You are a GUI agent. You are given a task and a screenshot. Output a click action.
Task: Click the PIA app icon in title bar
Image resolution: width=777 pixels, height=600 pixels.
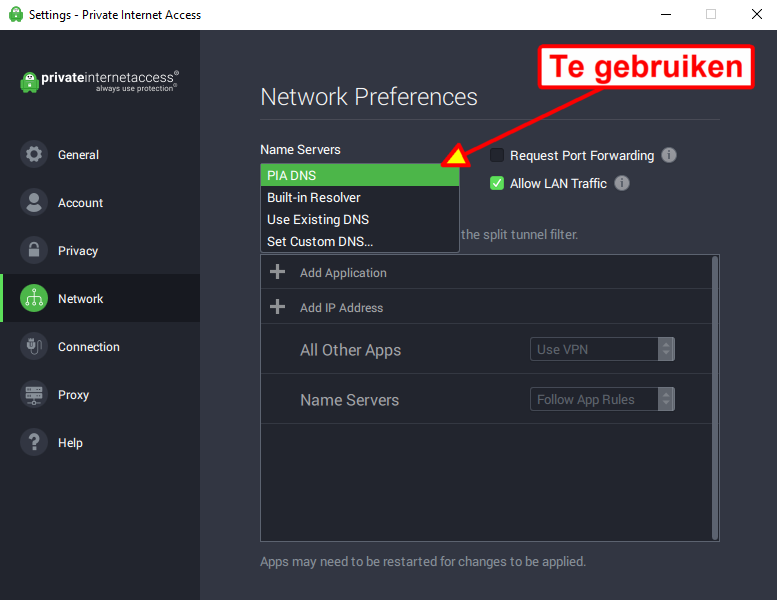click(16, 14)
